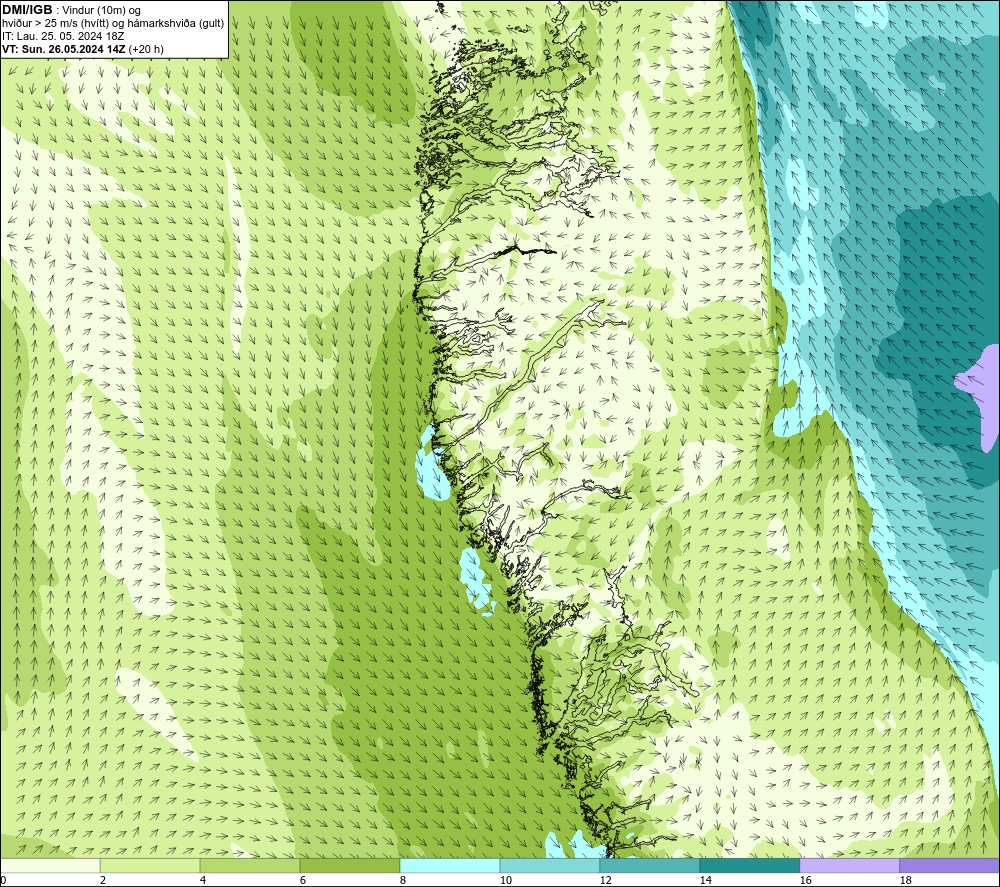Choose the dark teal 14–16 m/s legend swatch

(750, 866)
